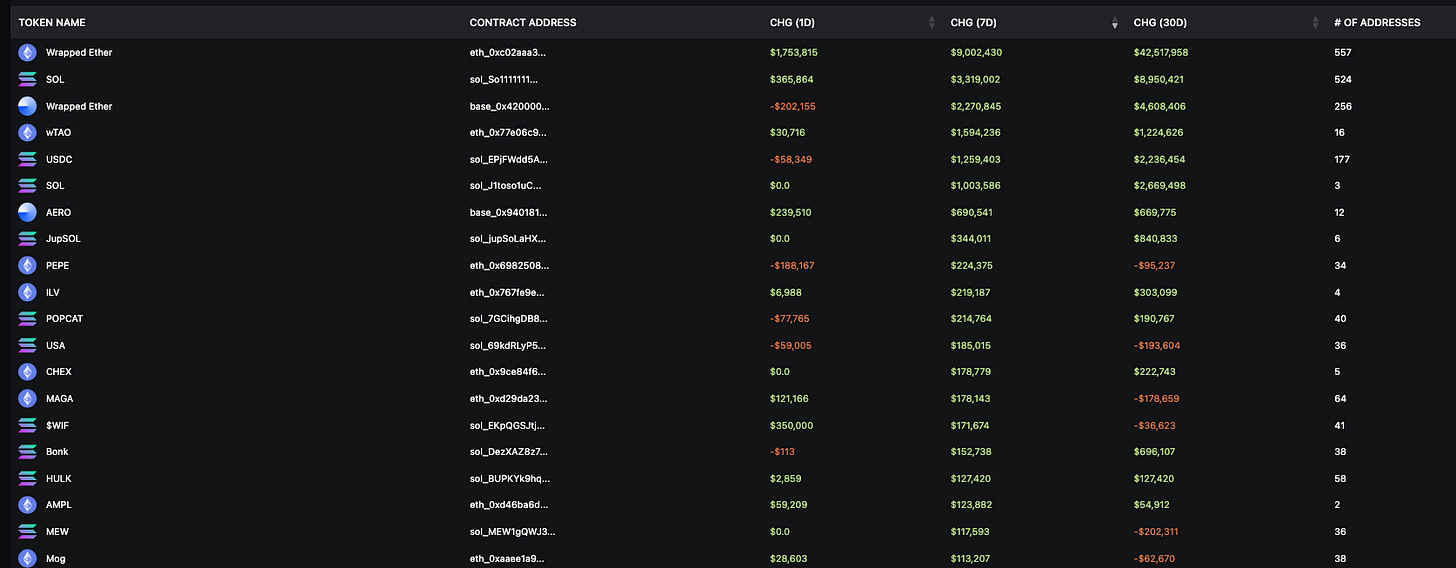Open contract address base_0x420000...
This screenshot has width=1456, height=568.
click(510, 106)
